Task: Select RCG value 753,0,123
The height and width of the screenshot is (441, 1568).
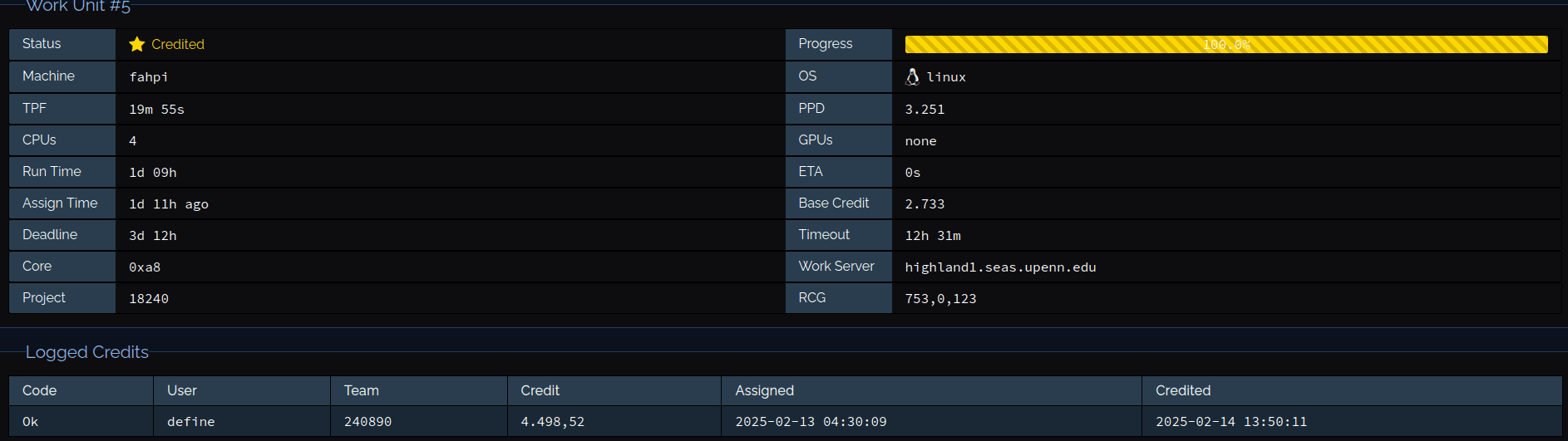Action: [940, 299]
